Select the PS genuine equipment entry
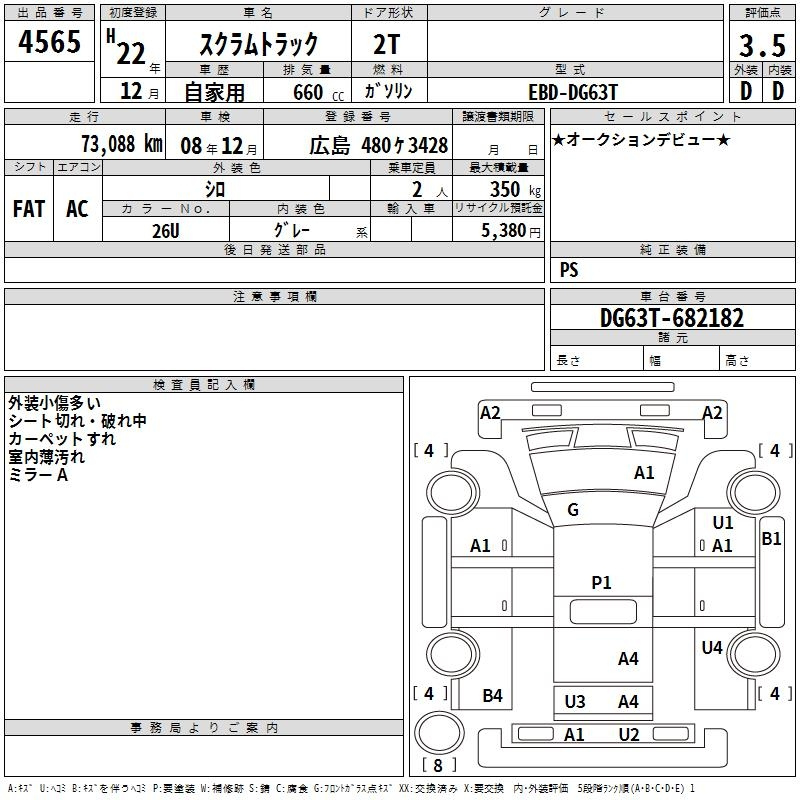Viewport: 800px width, 800px height. point(569,270)
